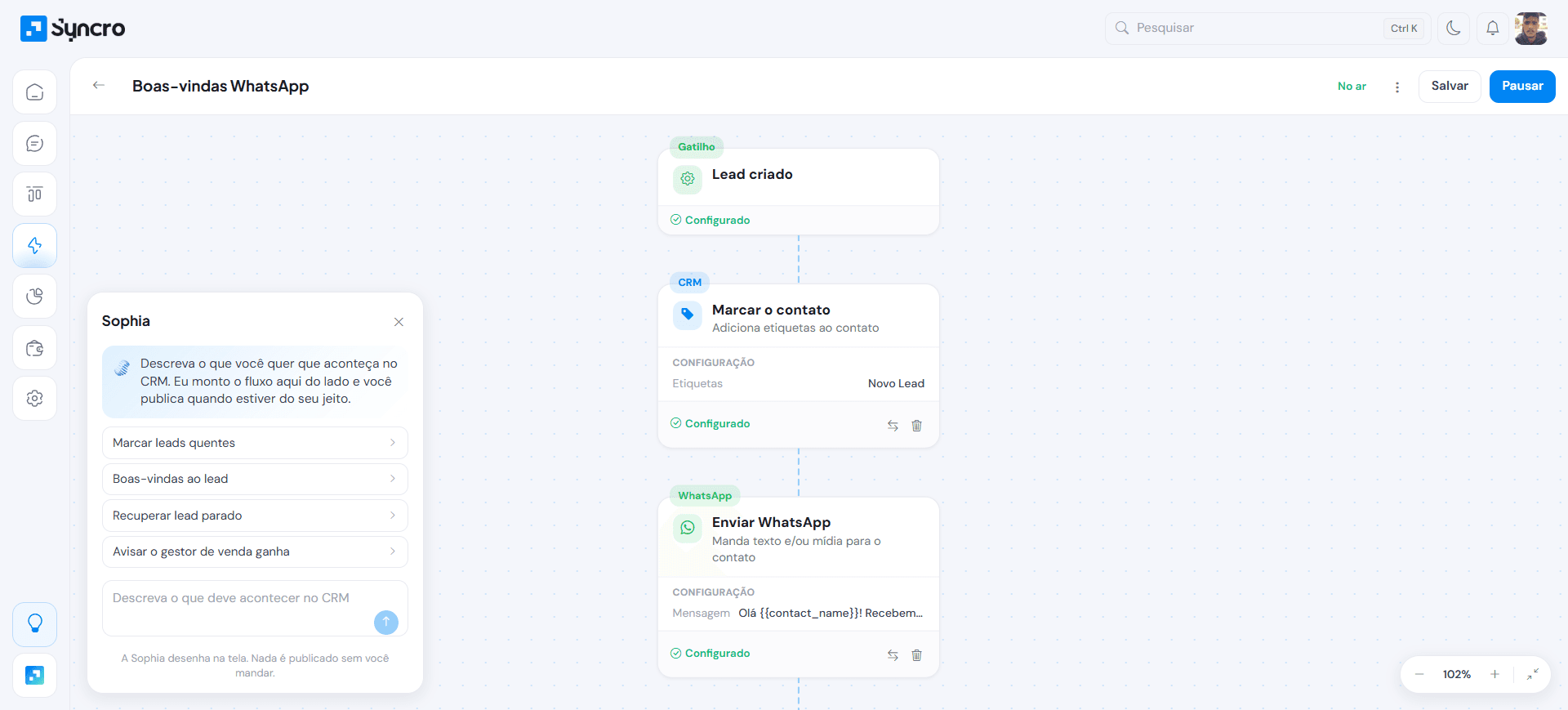Viewport: 1568px width, 710px height.
Task: Click the Pausar button
Action: coord(1522,87)
